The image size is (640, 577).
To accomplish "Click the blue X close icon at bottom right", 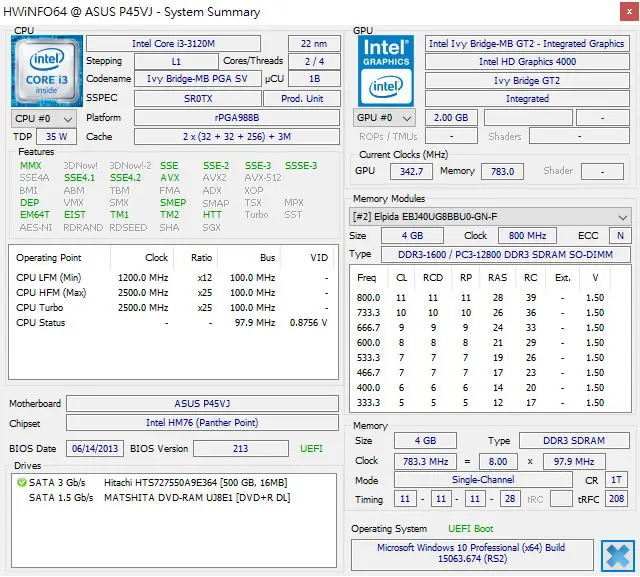I will 618,556.
